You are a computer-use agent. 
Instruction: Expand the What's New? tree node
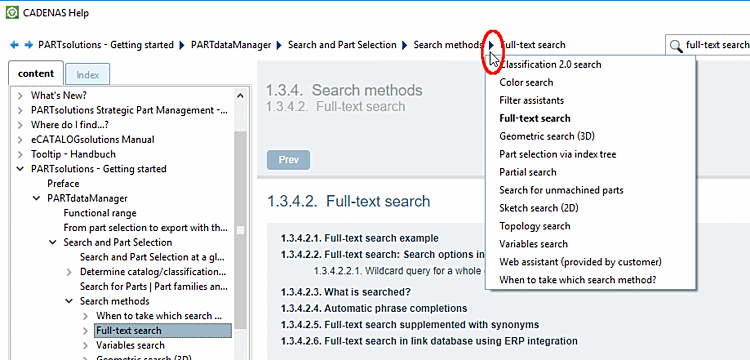click(x=20, y=96)
